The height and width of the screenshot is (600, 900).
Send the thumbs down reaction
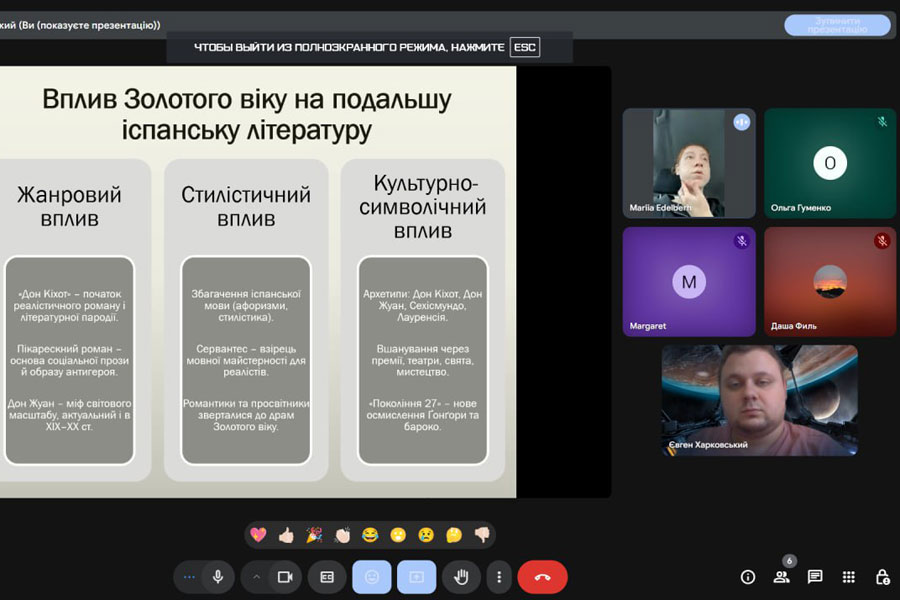pos(482,535)
